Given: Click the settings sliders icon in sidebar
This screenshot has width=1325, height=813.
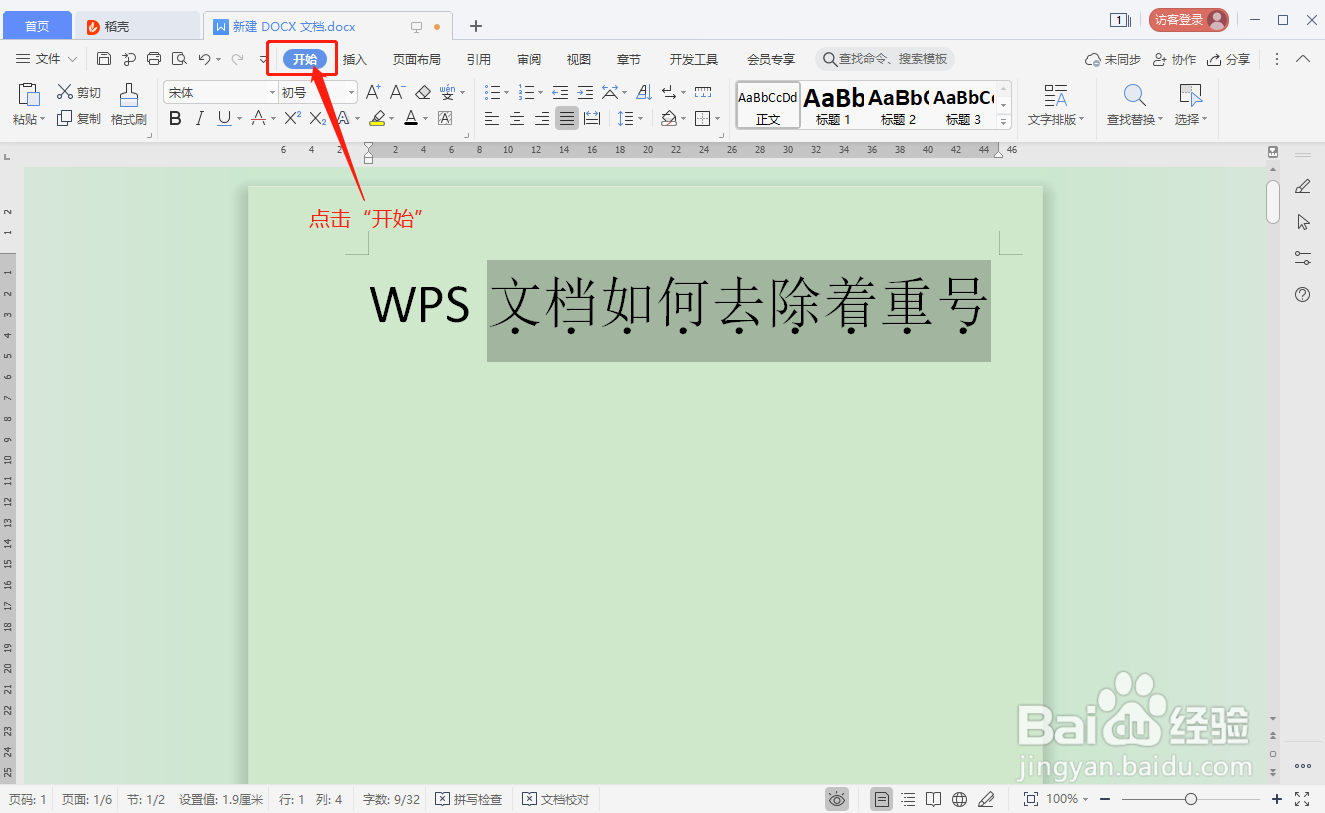Looking at the screenshot, I should 1302,257.
